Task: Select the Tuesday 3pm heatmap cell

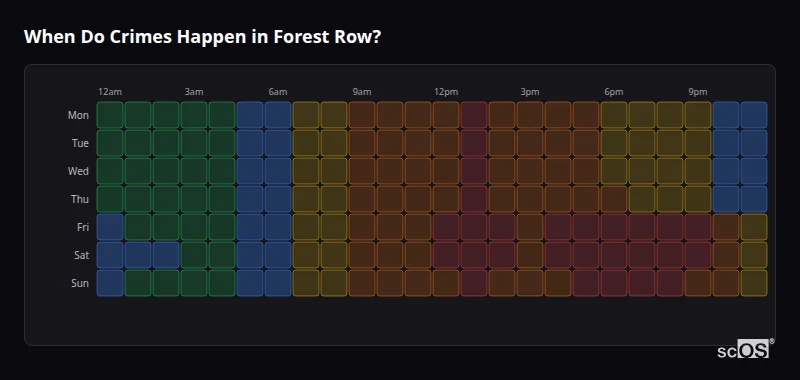Action: click(x=530, y=143)
